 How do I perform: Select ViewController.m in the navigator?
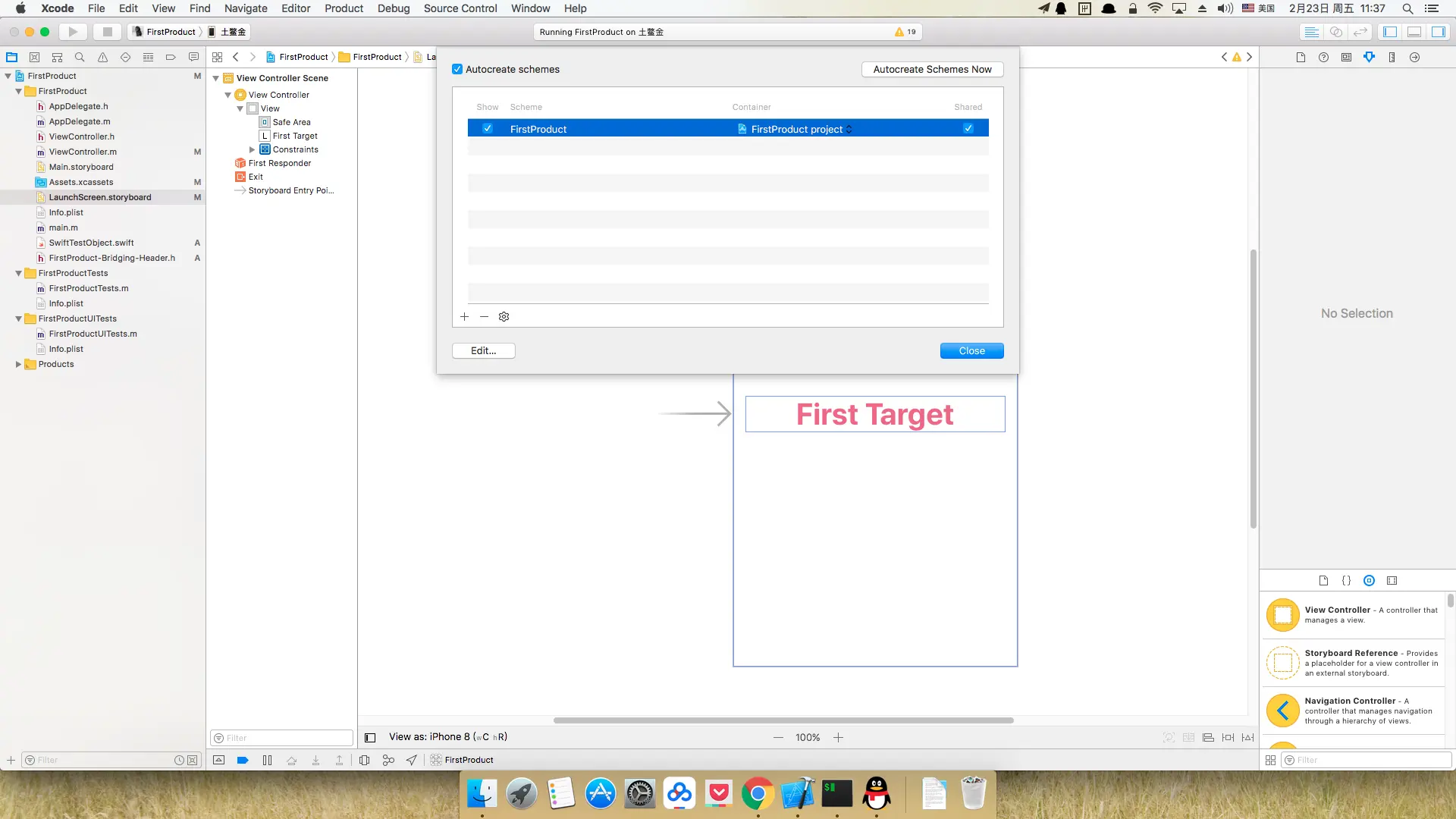83,152
